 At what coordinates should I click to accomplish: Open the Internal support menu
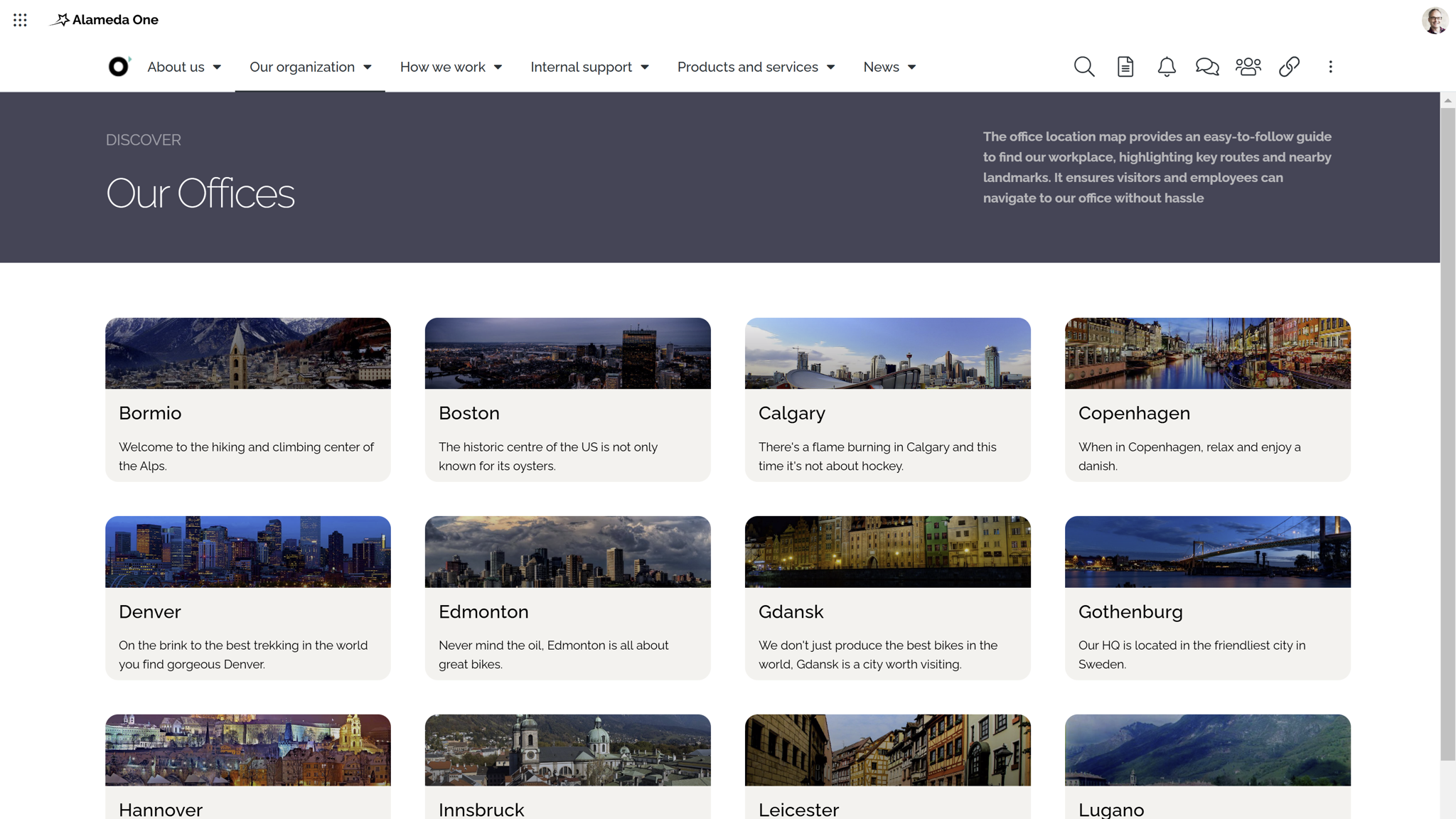[581, 67]
